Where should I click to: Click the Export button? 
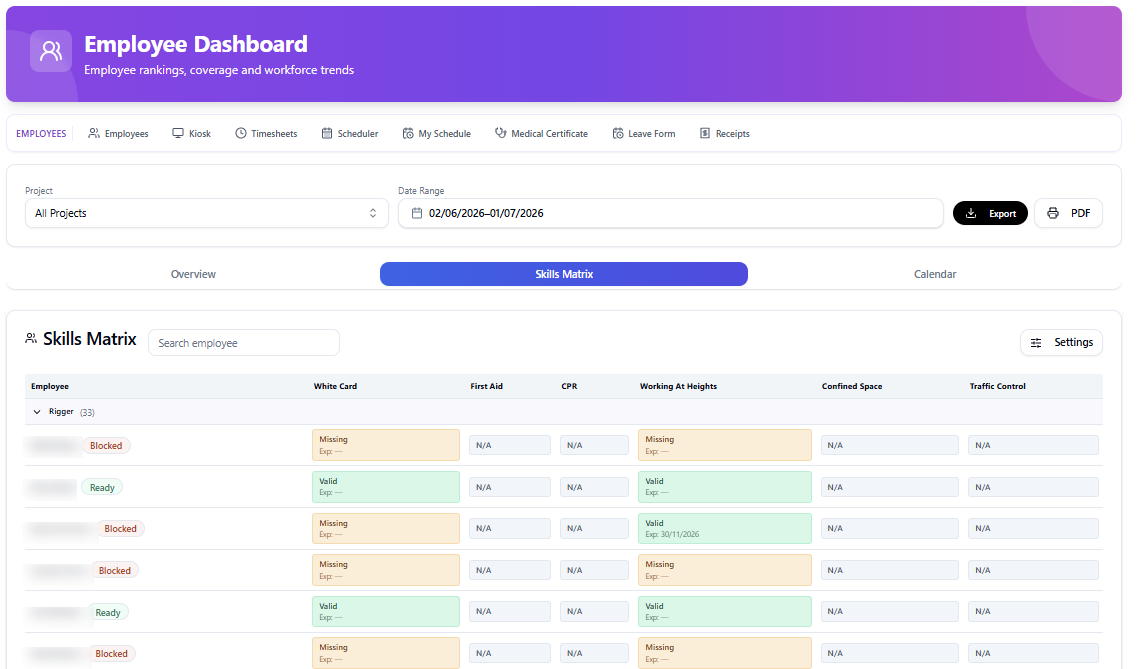pos(990,213)
